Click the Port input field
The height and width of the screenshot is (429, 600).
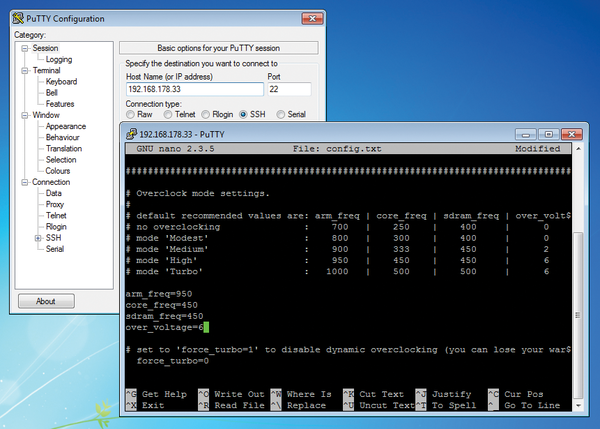click(289, 89)
